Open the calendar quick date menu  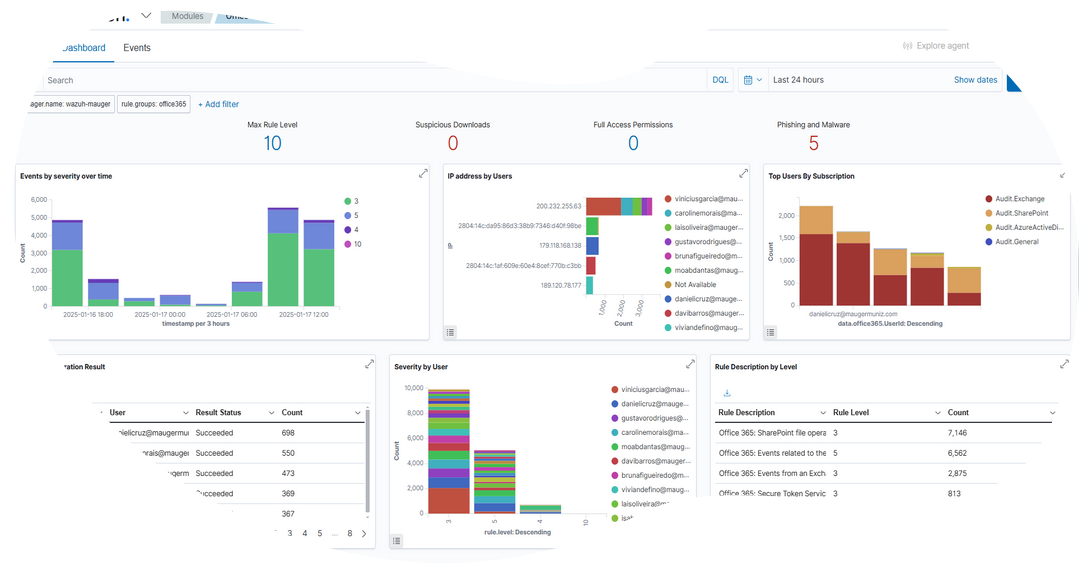(753, 80)
